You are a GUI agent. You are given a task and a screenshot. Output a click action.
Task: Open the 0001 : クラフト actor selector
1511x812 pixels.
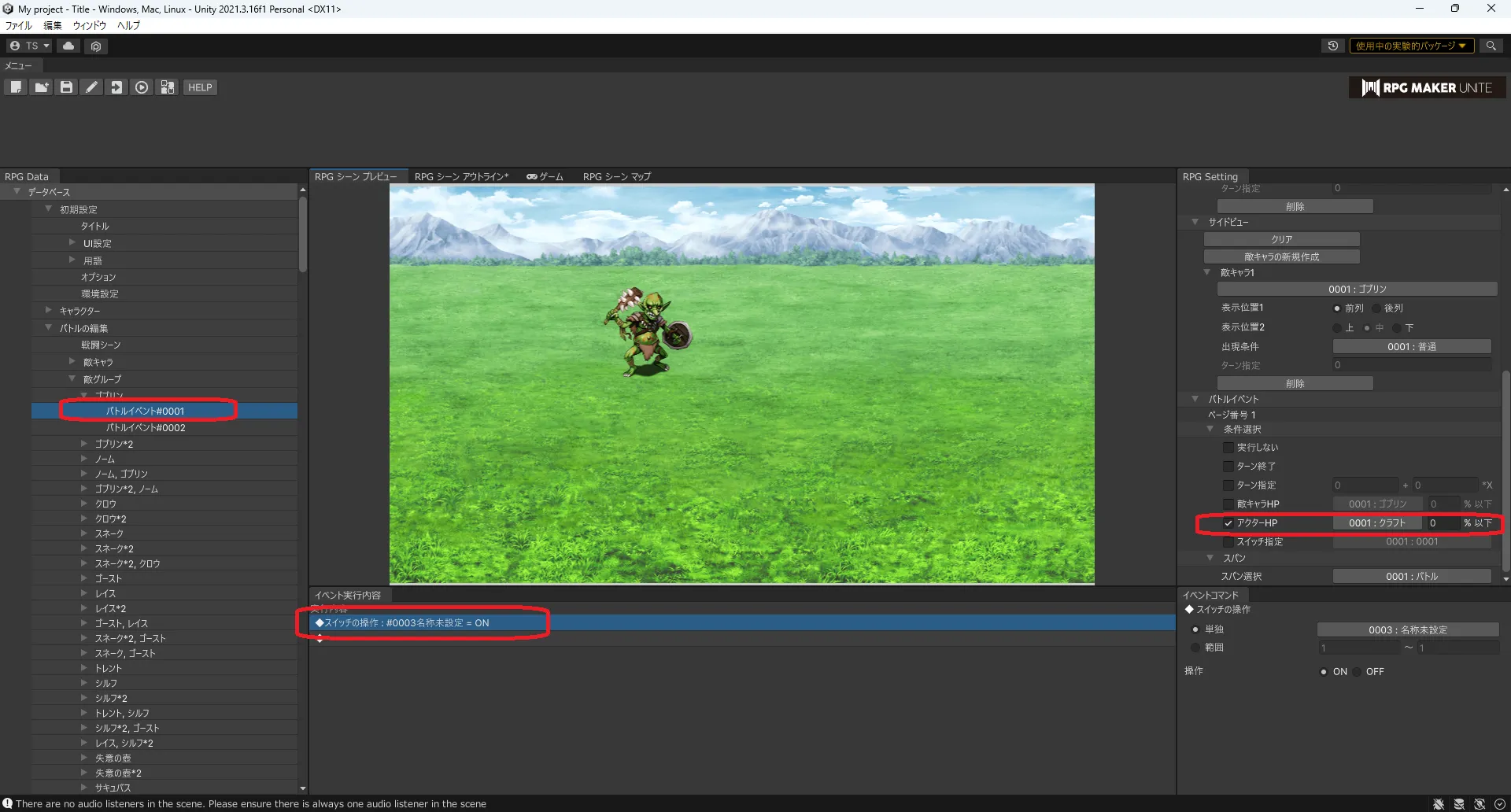click(x=1376, y=522)
